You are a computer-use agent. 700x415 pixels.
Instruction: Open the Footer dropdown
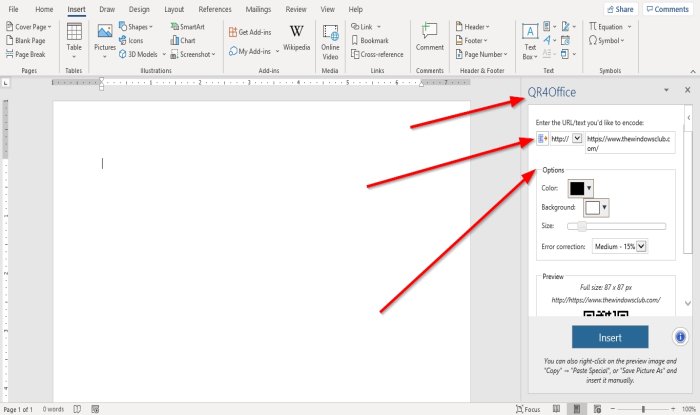471,41
